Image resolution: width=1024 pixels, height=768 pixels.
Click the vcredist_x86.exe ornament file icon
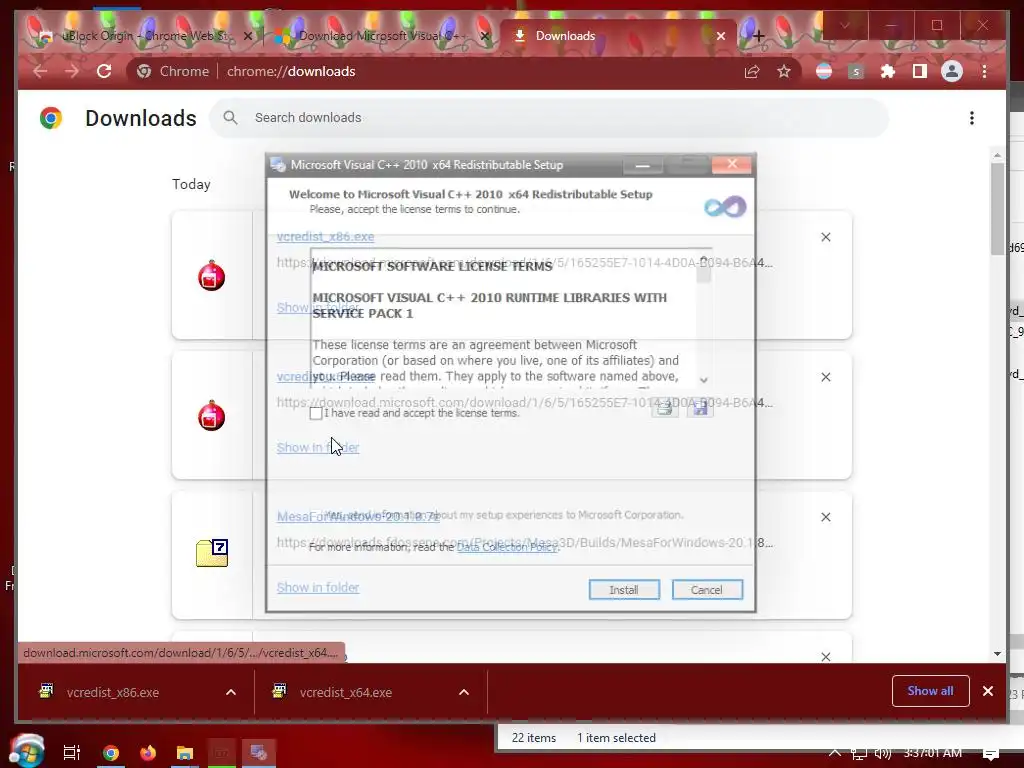pyautogui.click(x=212, y=276)
